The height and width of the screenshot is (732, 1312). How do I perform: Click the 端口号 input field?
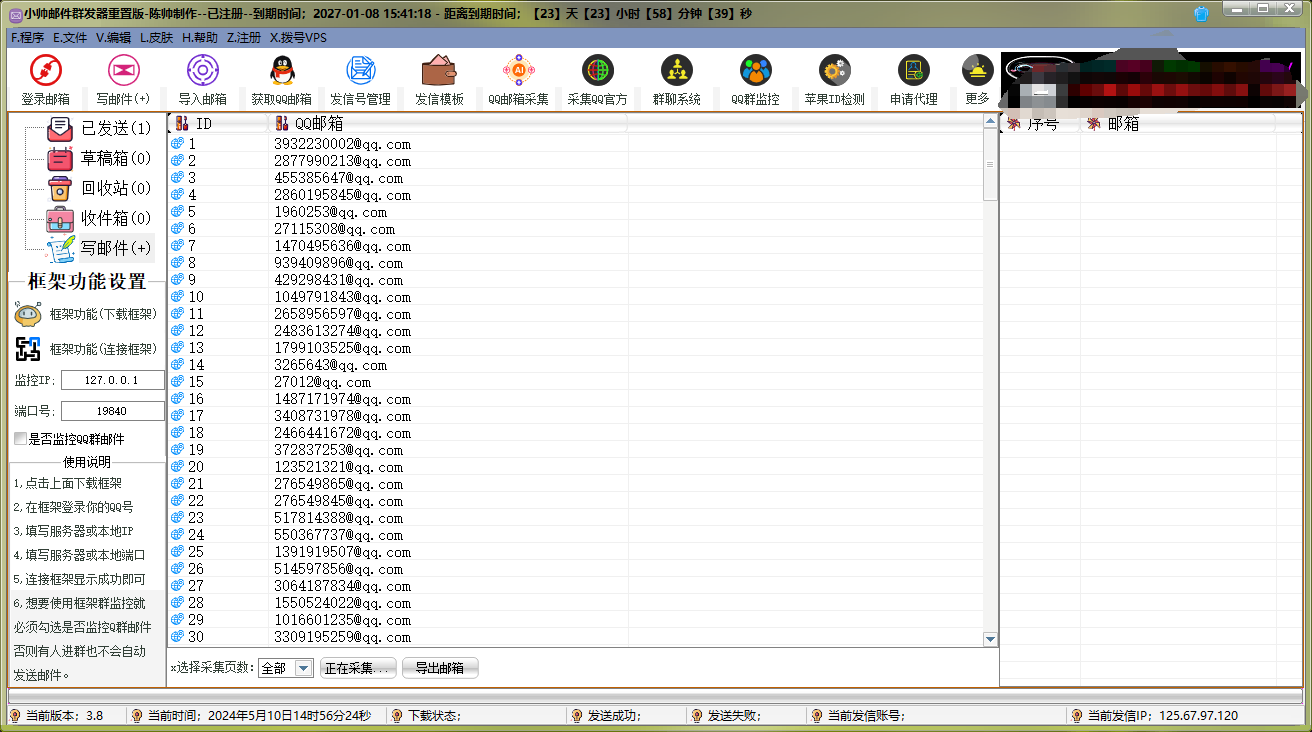coord(113,411)
